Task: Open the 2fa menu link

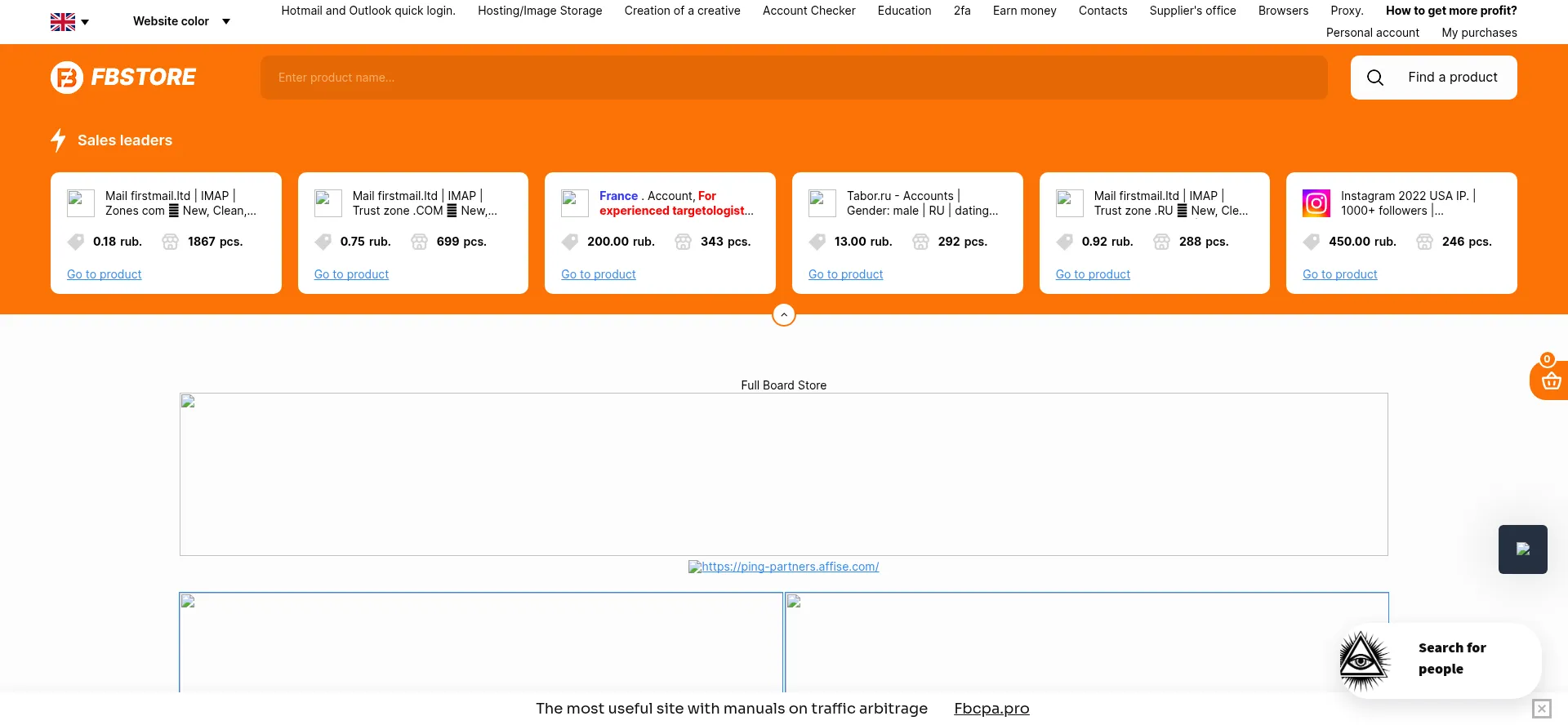Action: click(962, 11)
